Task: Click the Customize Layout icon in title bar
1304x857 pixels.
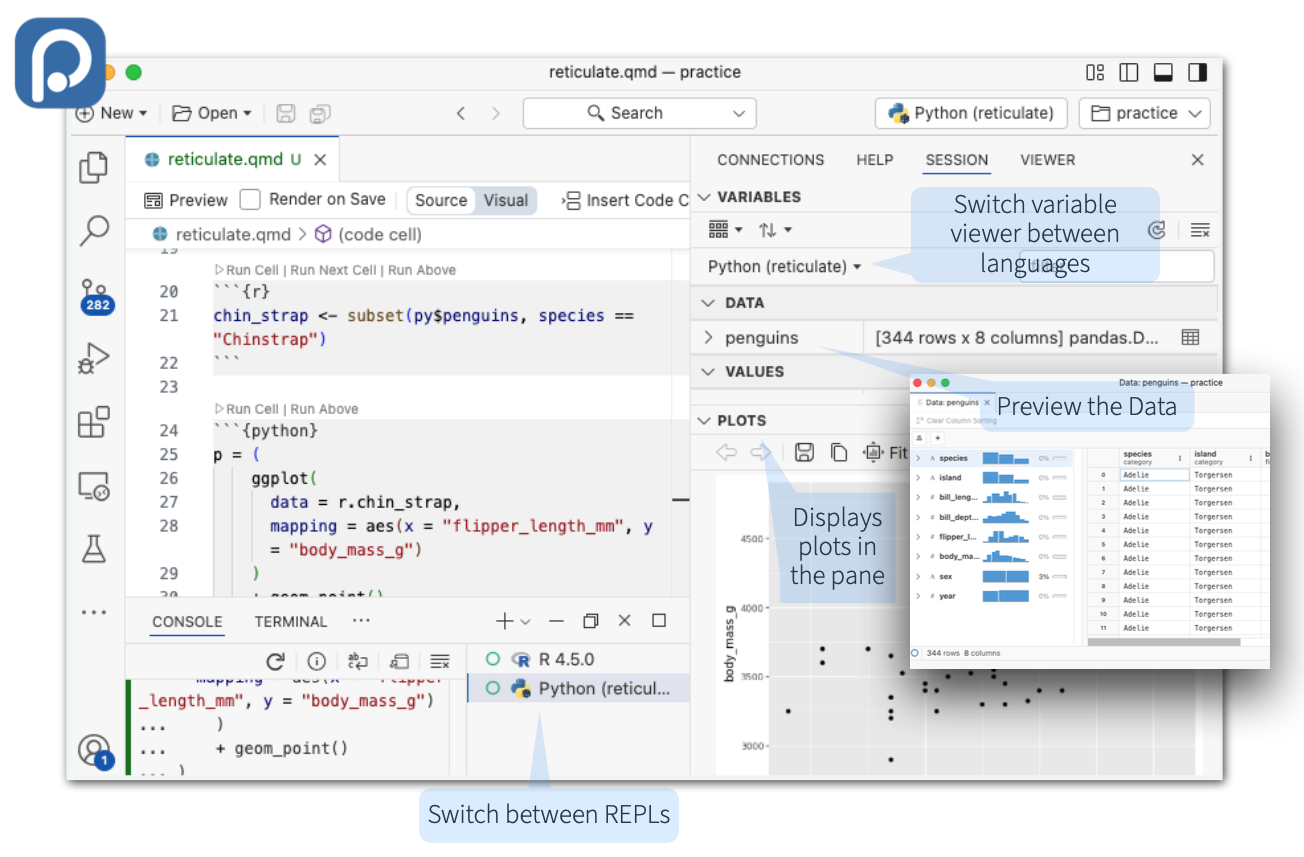Action: 1095,72
